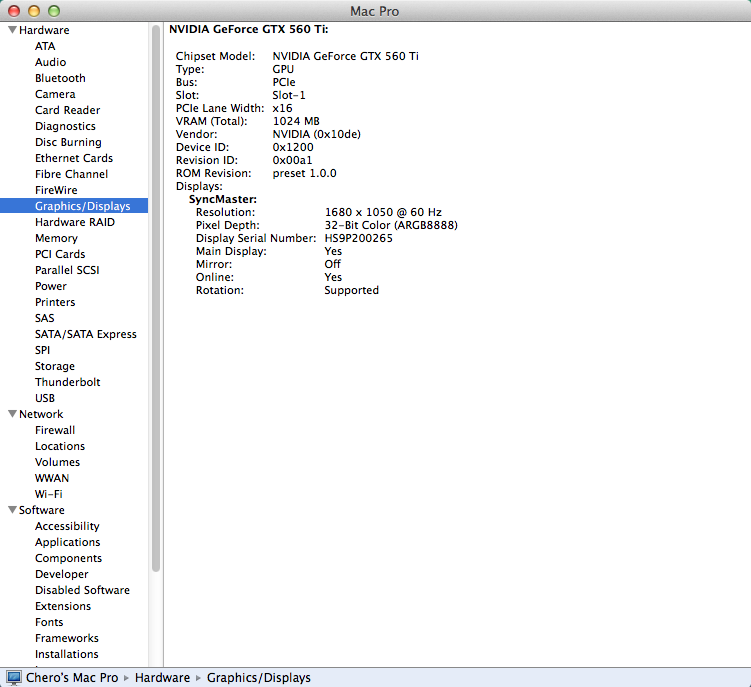Open Locations under Network
The width and height of the screenshot is (751, 687).
click(60, 446)
